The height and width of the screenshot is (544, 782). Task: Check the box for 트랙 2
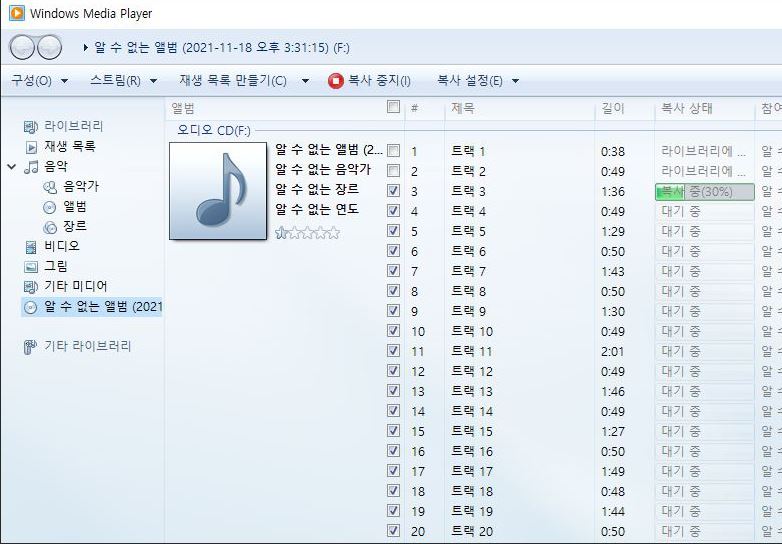tap(393, 171)
